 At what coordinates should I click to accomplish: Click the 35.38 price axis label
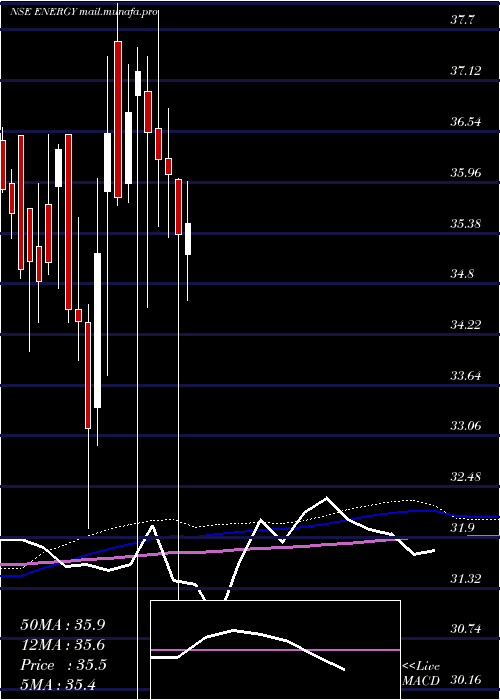(465, 223)
